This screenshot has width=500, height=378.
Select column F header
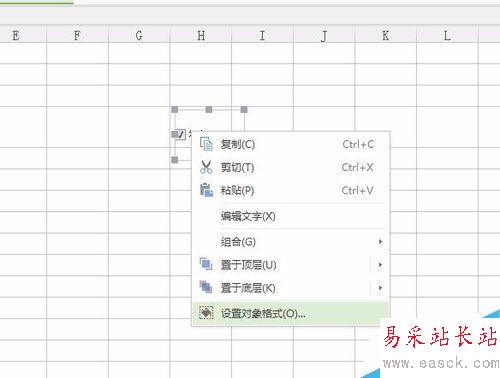(77, 35)
